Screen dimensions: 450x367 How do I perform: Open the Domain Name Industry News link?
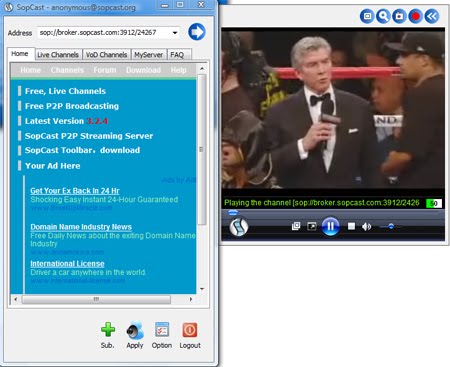coord(81,227)
